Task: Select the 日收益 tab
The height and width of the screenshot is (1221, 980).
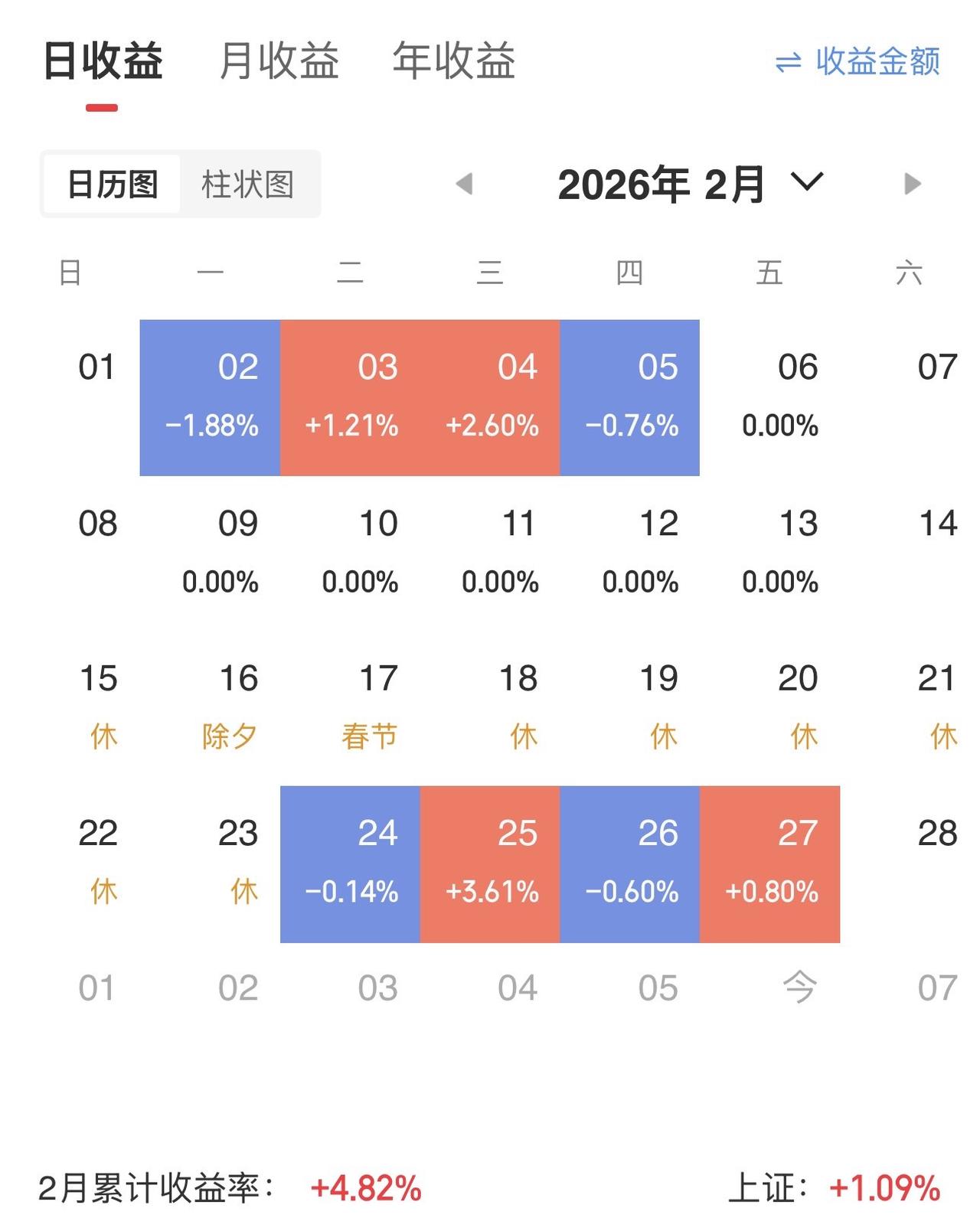Action: [103, 61]
